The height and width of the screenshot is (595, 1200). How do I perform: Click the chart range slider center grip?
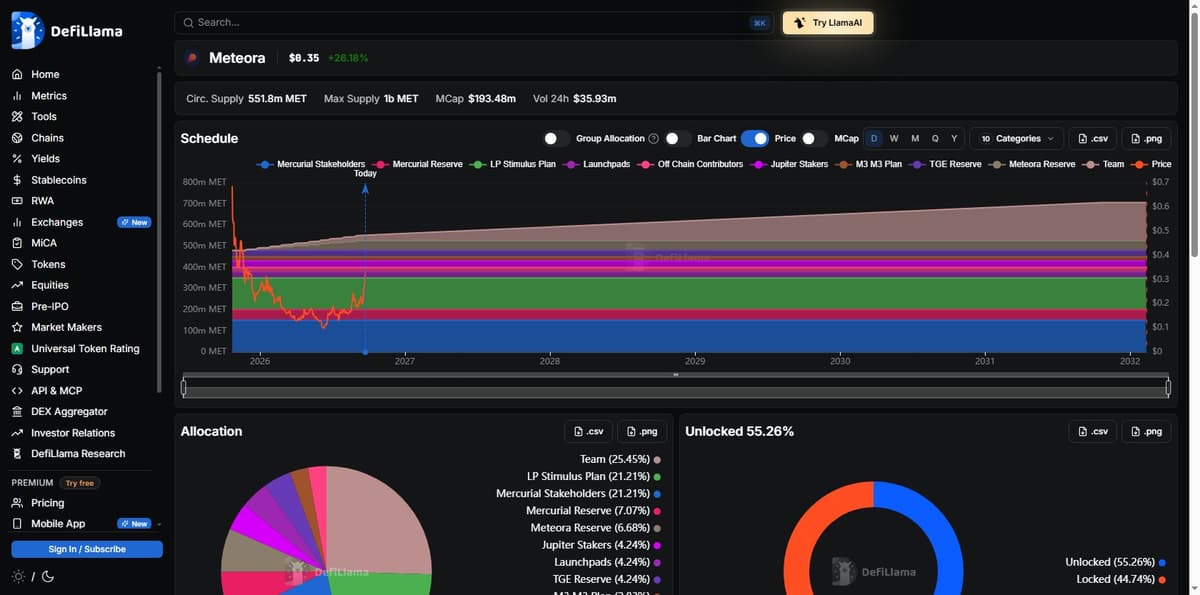(x=676, y=375)
